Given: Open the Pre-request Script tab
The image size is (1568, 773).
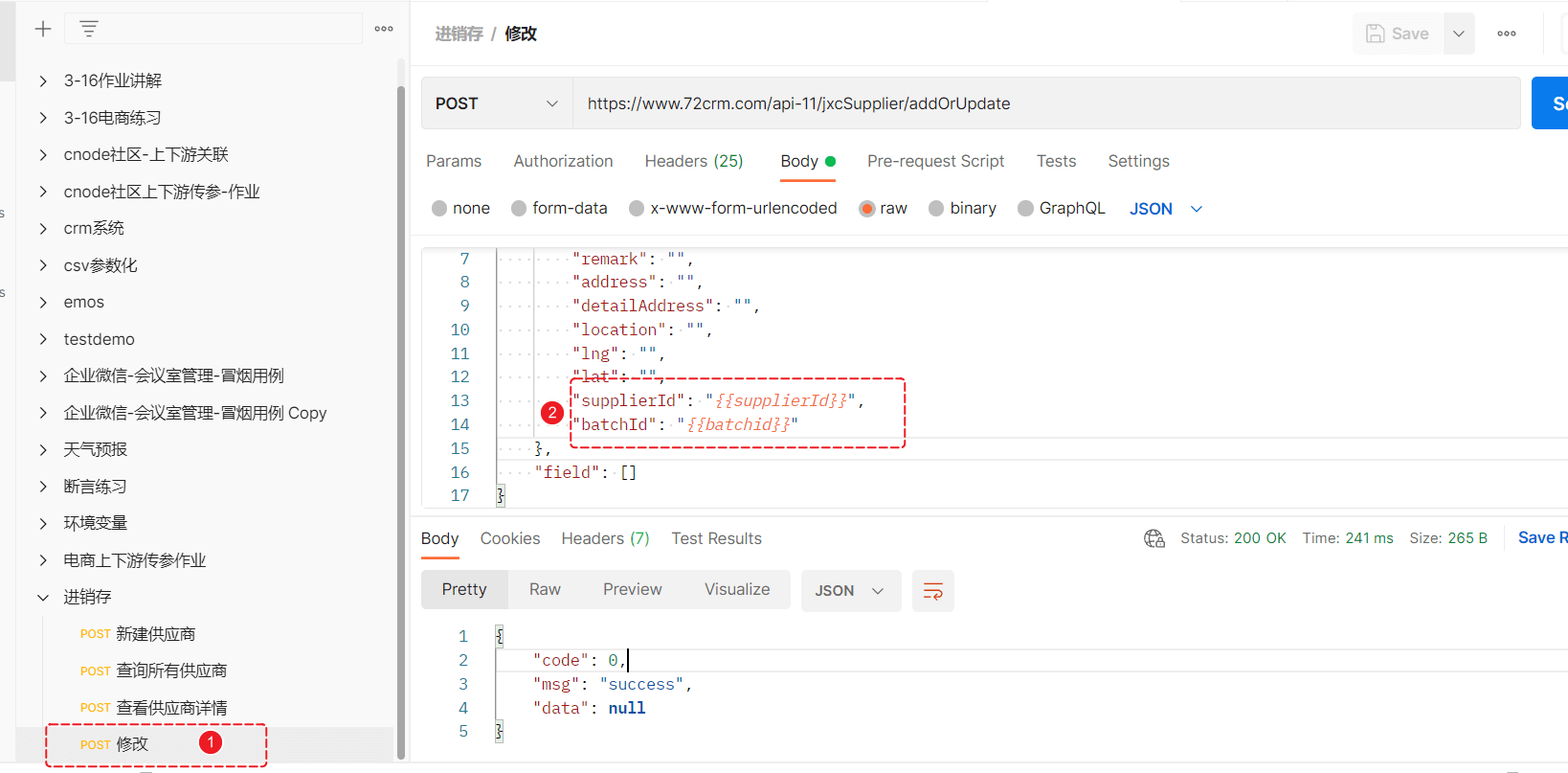Looking at the screenshot, I should [935, 161].
